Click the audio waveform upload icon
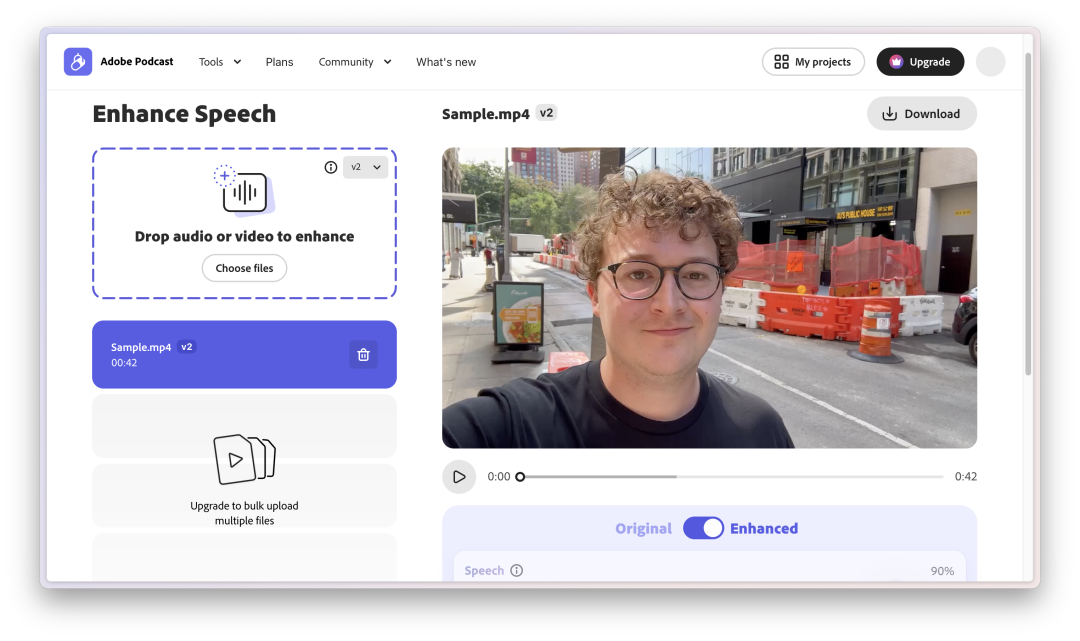 point(244,190)
